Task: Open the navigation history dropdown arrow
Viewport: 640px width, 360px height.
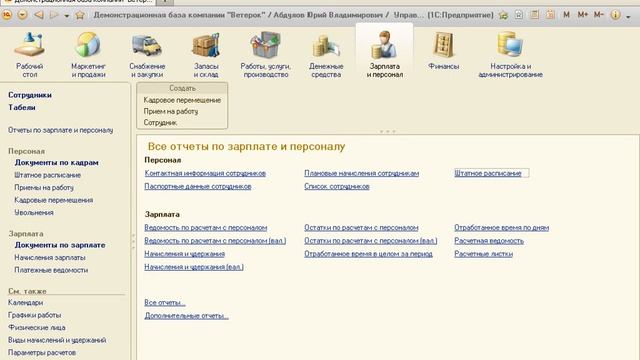Action: pyautogui.click(x=67, y=16)
